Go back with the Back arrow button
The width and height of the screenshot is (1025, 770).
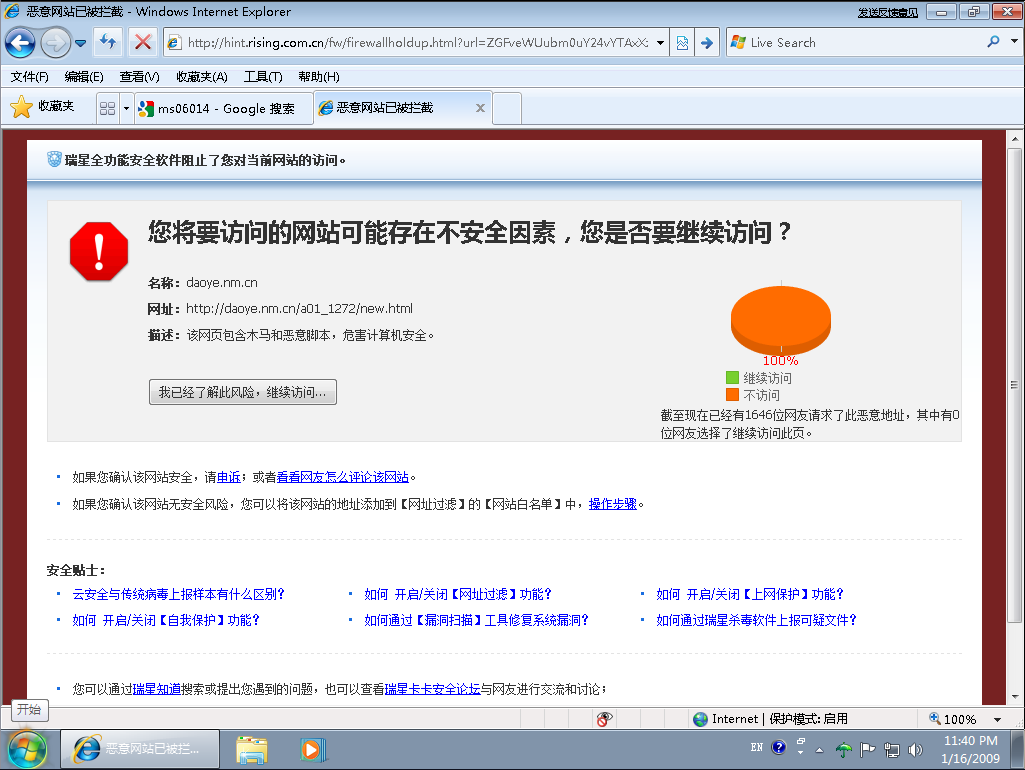[x=20, y=43]
